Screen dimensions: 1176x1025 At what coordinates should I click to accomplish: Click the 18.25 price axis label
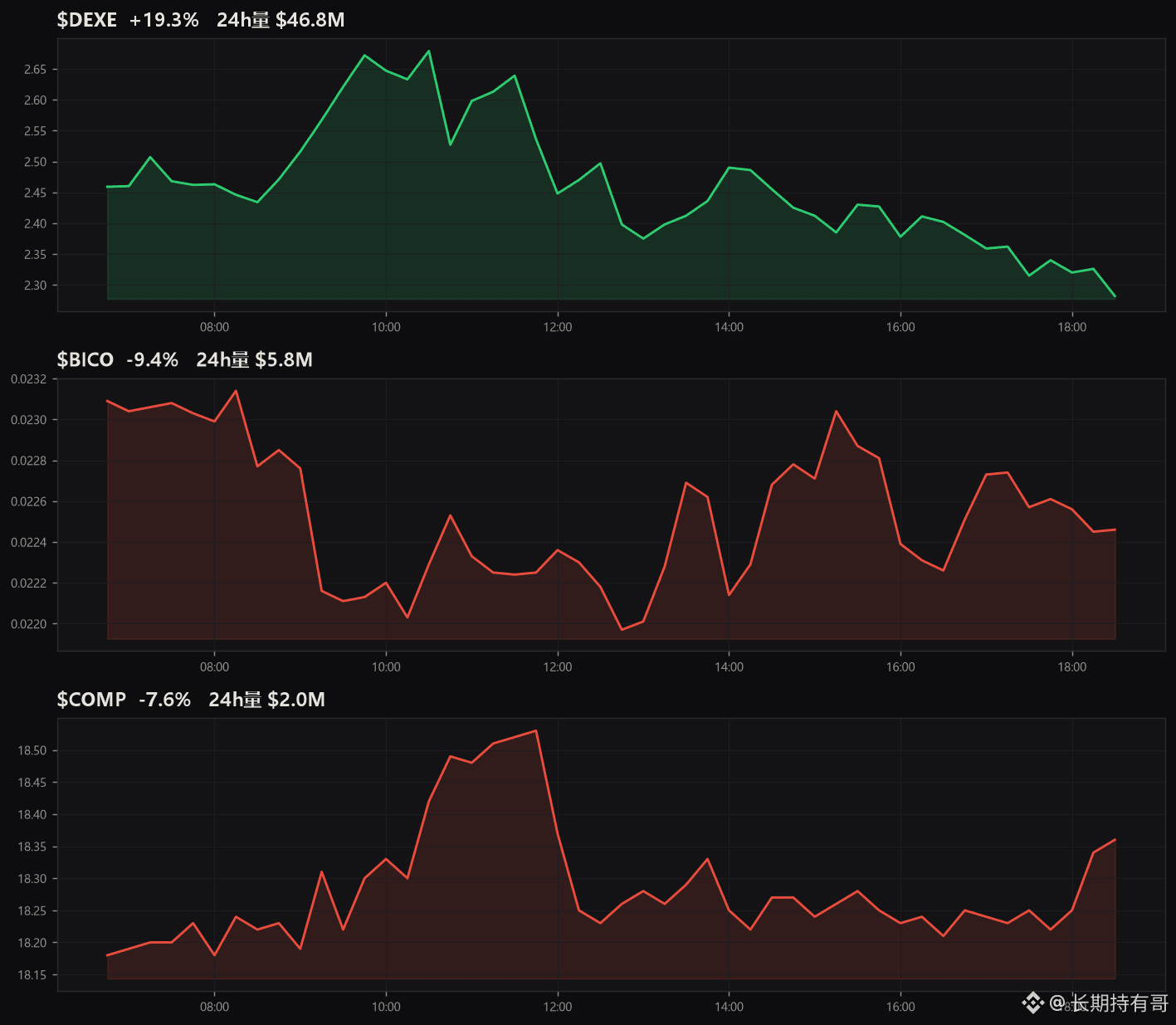32,911
